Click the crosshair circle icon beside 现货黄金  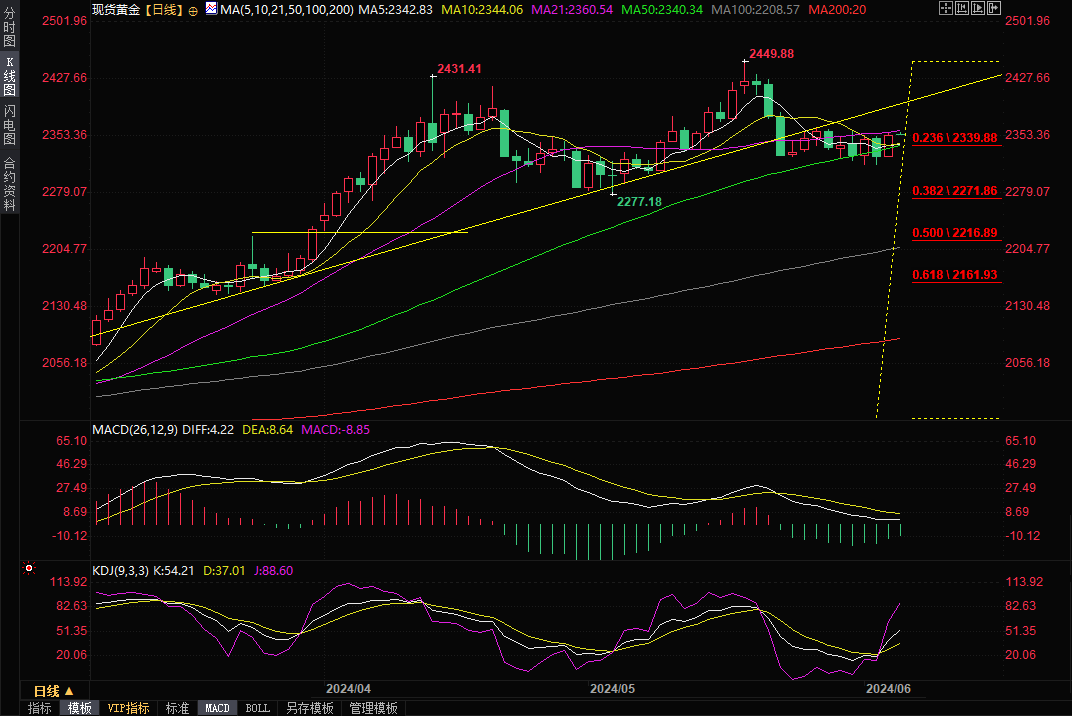[x=194, y=9]
